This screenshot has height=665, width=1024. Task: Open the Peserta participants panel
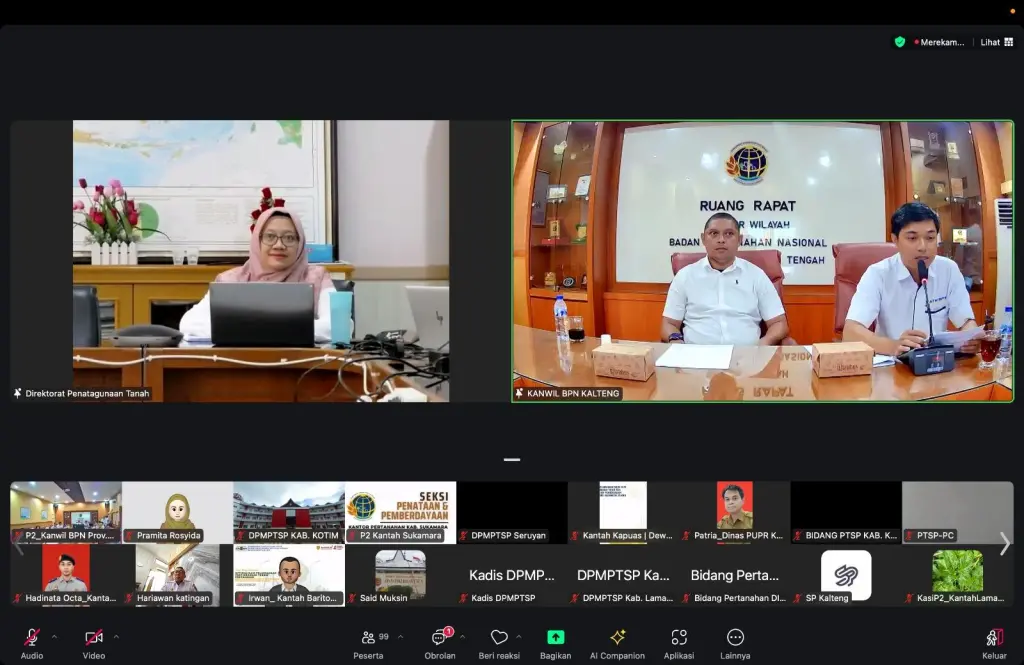pyautogui.click(x=369, y=642)
